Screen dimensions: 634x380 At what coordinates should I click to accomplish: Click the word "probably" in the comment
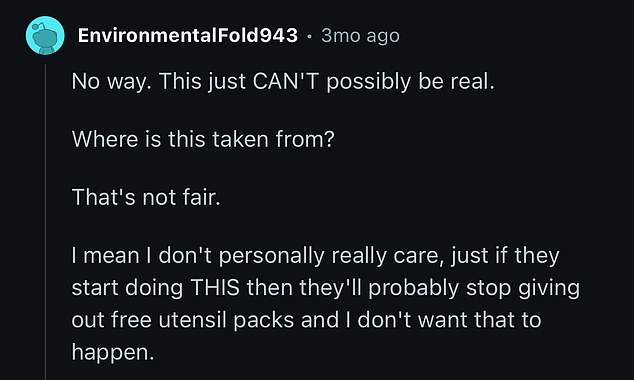pos(414,289)
